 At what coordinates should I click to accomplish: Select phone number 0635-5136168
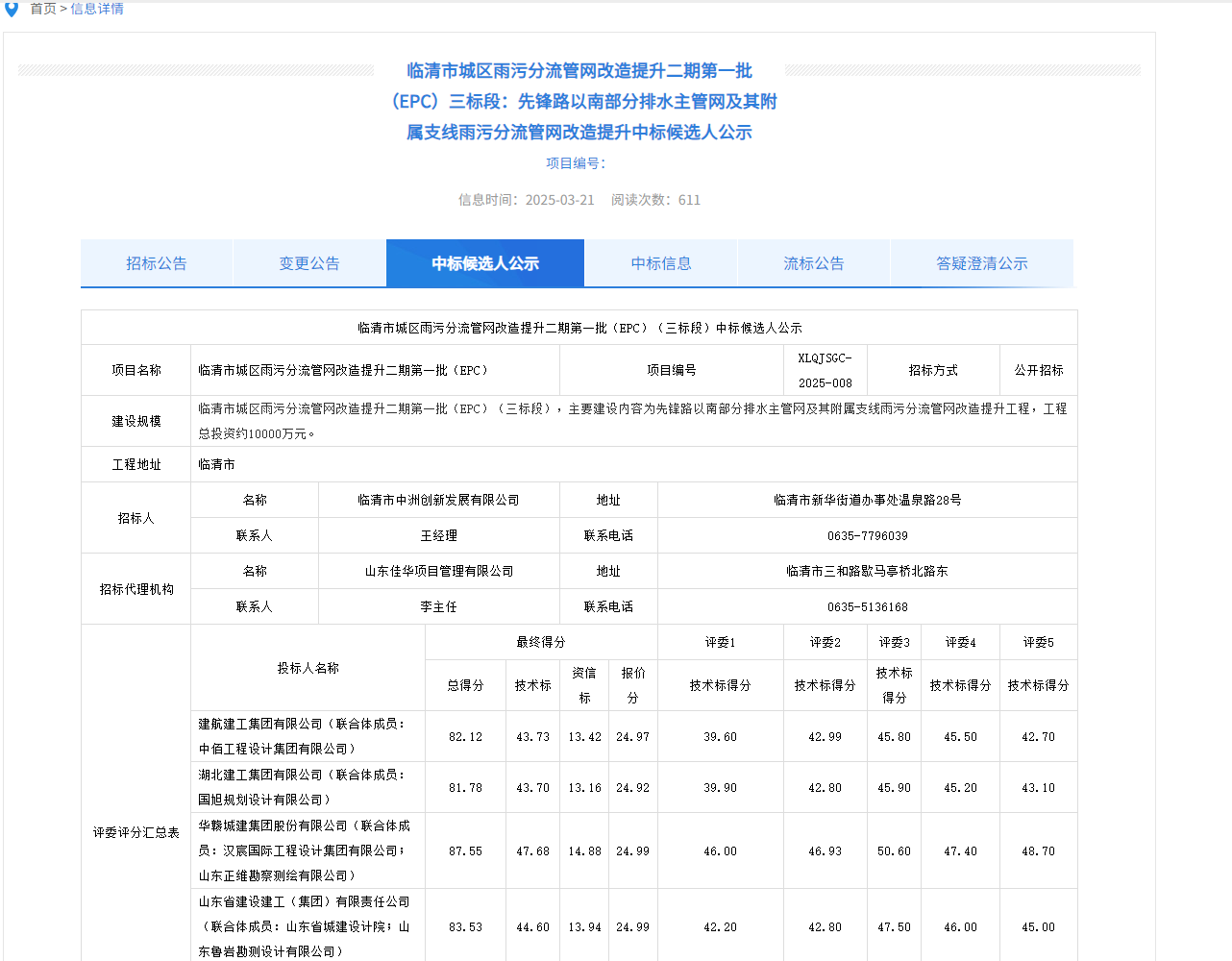pos(868,606)
